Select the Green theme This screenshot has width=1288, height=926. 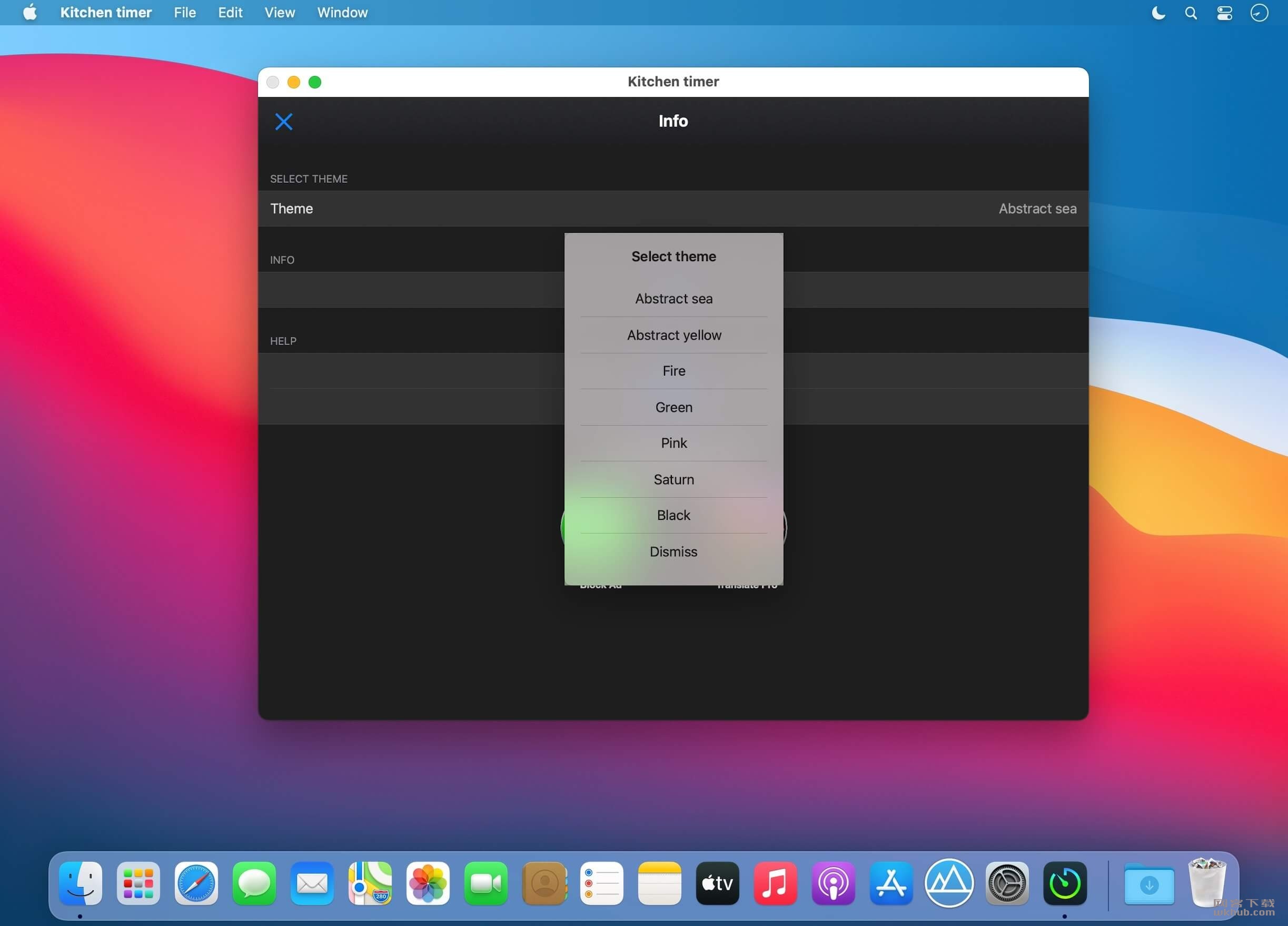[x=673, y=407]
